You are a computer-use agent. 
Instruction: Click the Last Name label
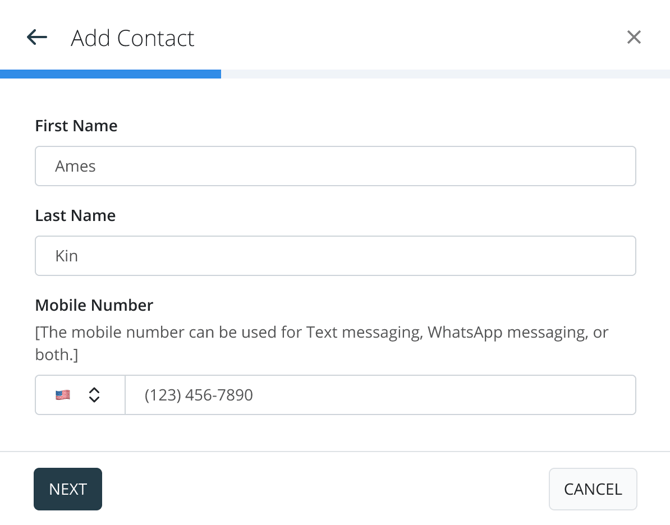coord(75,216)
